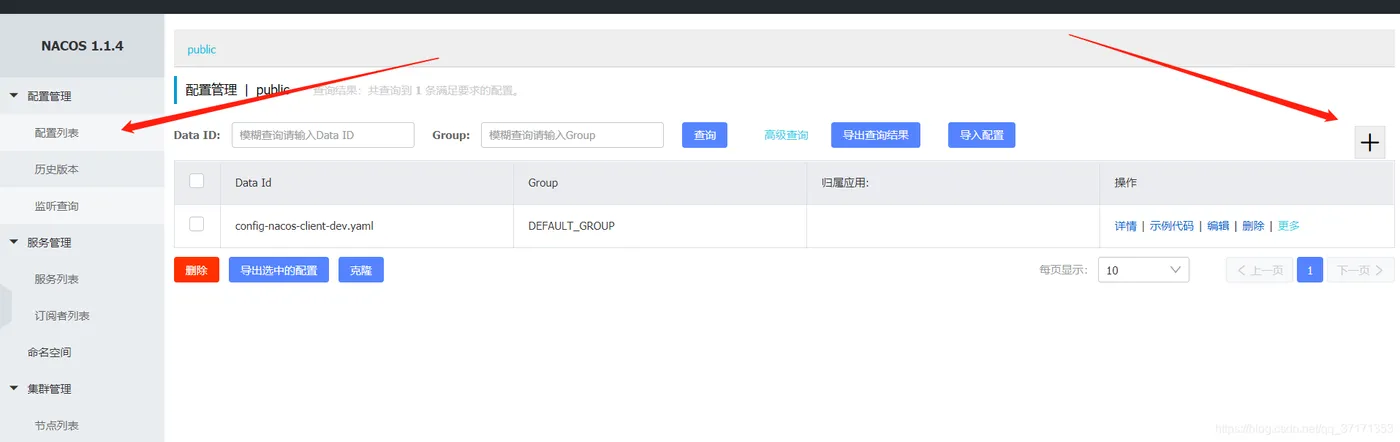The height and width of the screenshot is (442, 1400).
Task: Open the page size dropdown showing 10
Action: (x=1144, y=270)
